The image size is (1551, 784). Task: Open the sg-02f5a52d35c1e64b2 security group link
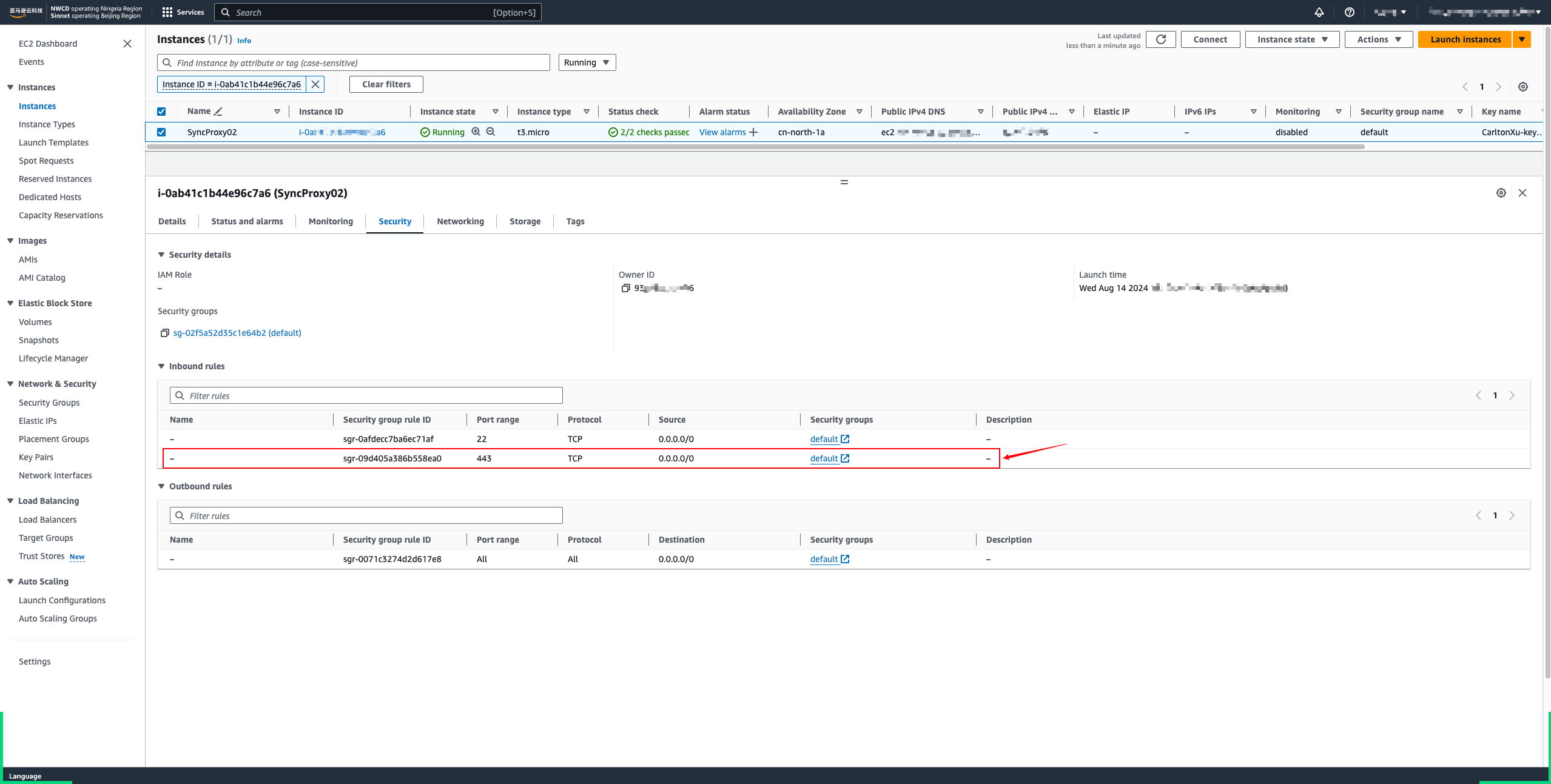point(237,333)
